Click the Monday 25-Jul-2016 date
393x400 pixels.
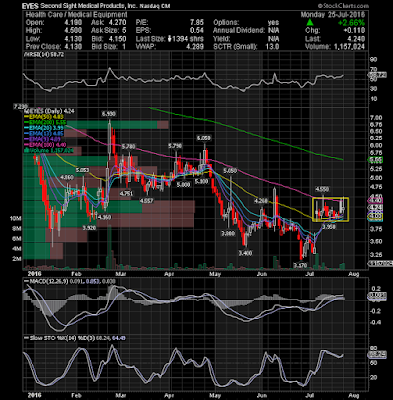click(333, 15)
